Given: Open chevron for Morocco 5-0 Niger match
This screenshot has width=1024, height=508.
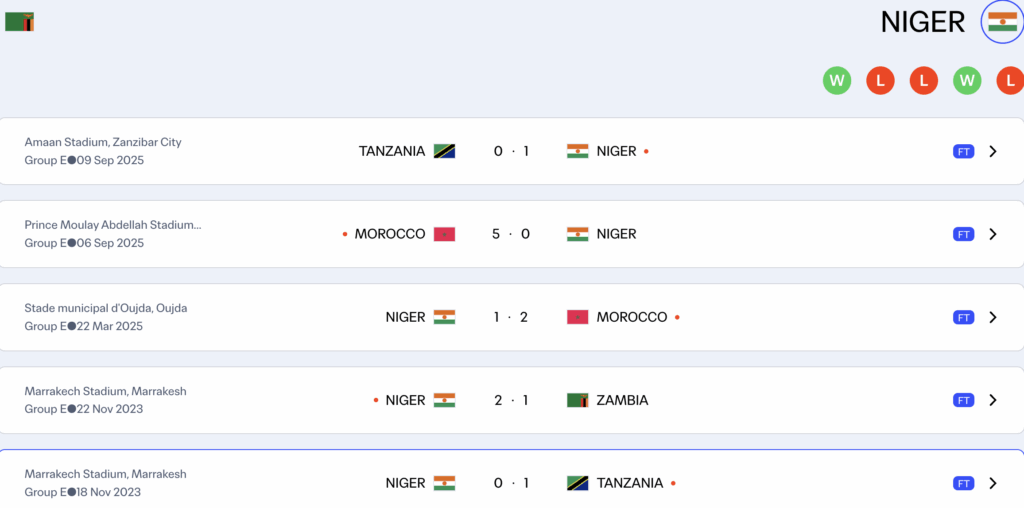Looking at the screenshot, I should 992,234.
